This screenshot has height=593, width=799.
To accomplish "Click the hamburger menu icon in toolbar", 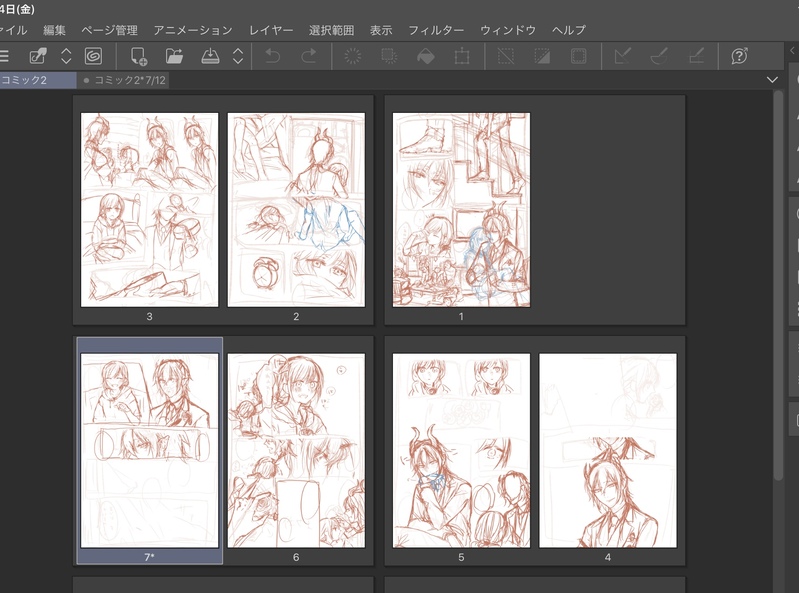I will [x=4, y=56].
